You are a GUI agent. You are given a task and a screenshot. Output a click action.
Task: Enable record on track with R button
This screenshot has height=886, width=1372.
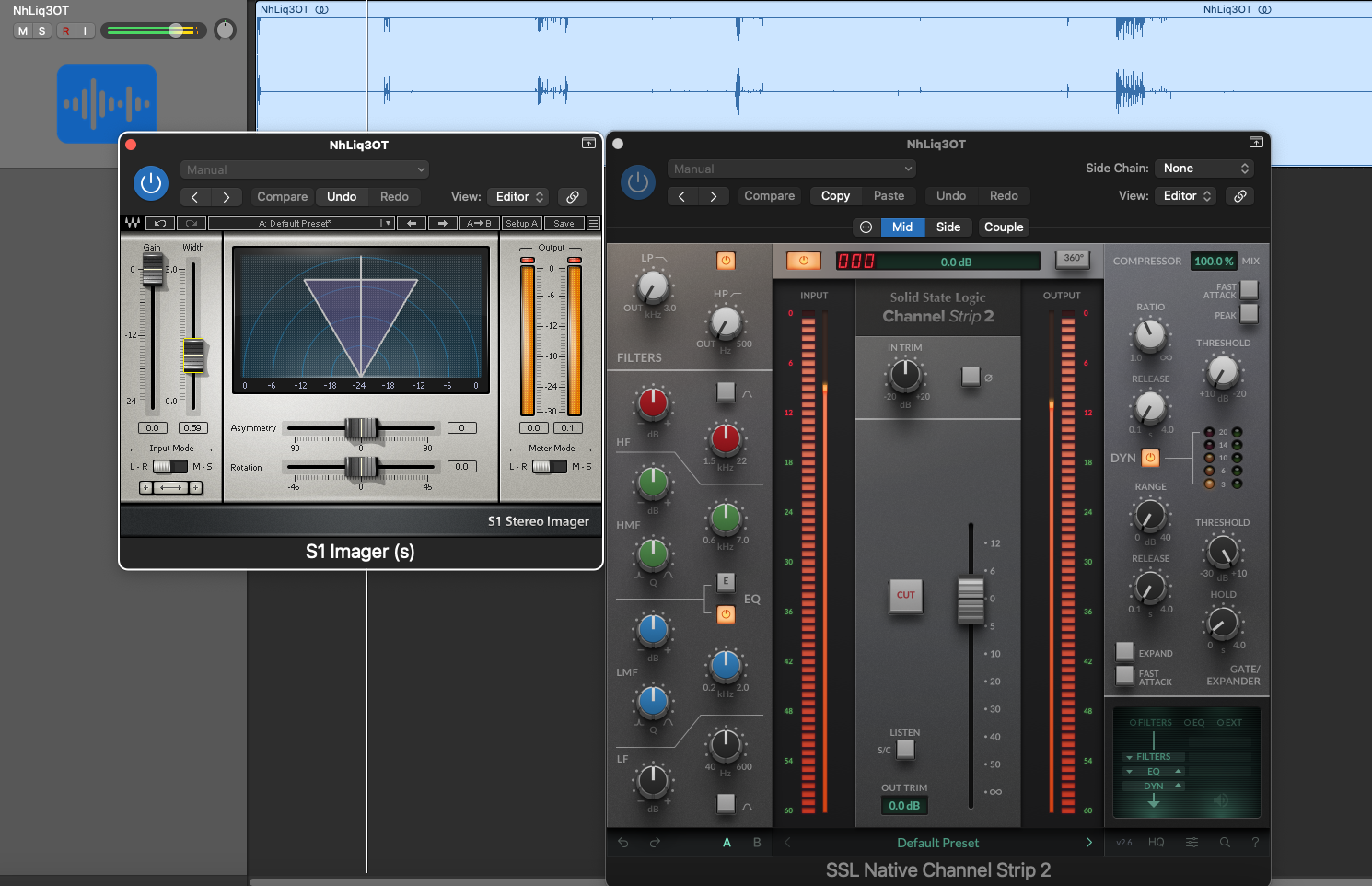pyautogui.click(x=65, y=30)
